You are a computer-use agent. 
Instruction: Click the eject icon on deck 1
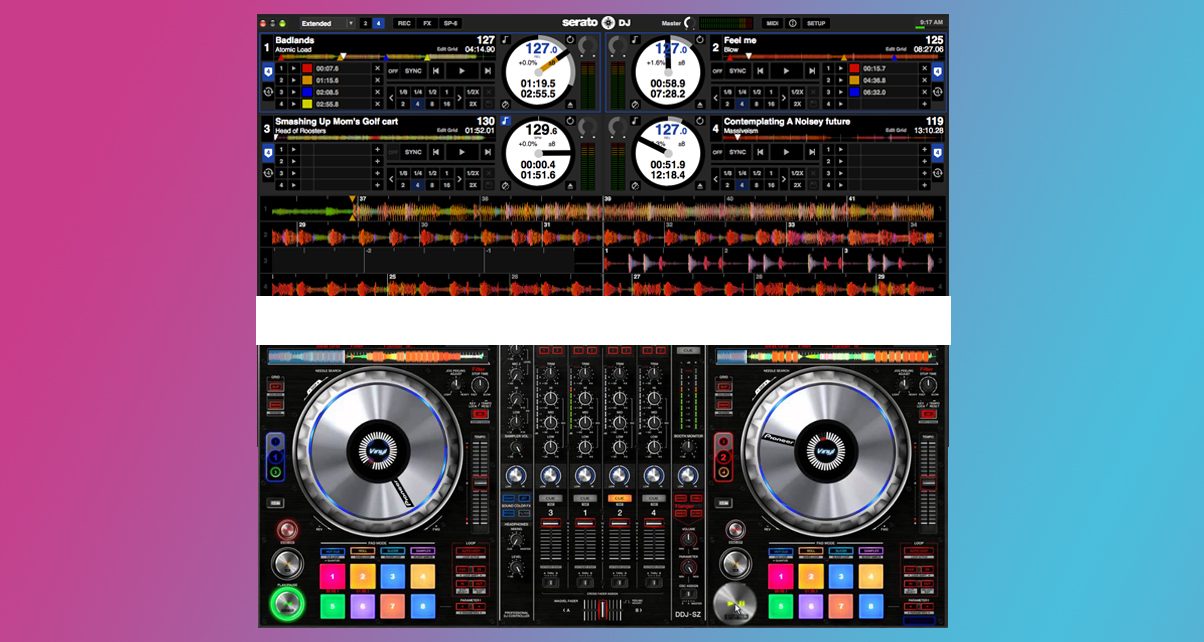(x=571, y=103)
